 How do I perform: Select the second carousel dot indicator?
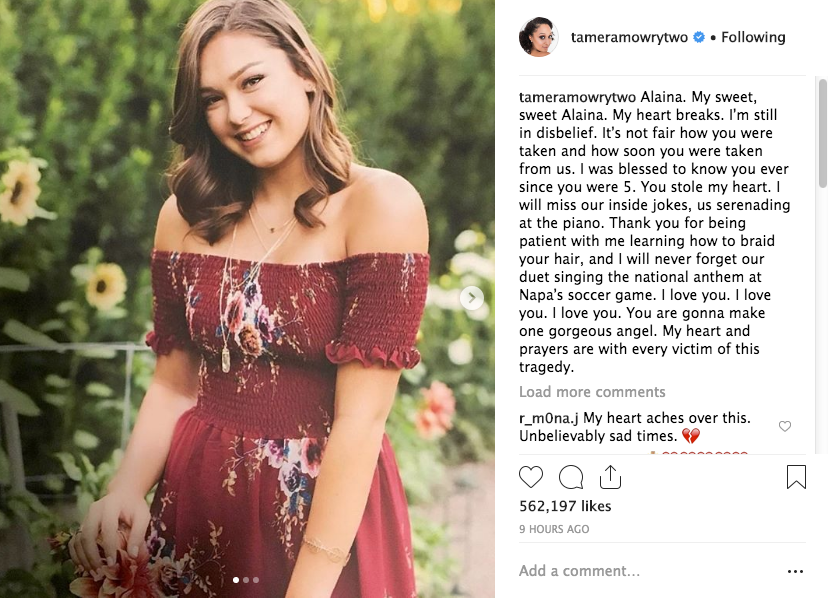pyautogui.click(x=246, y=580)
